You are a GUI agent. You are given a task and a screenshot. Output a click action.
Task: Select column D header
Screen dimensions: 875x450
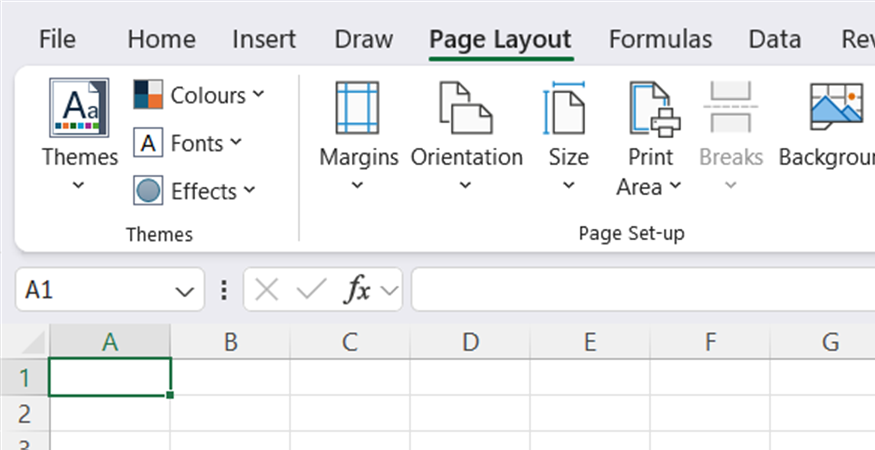[470, 342]
